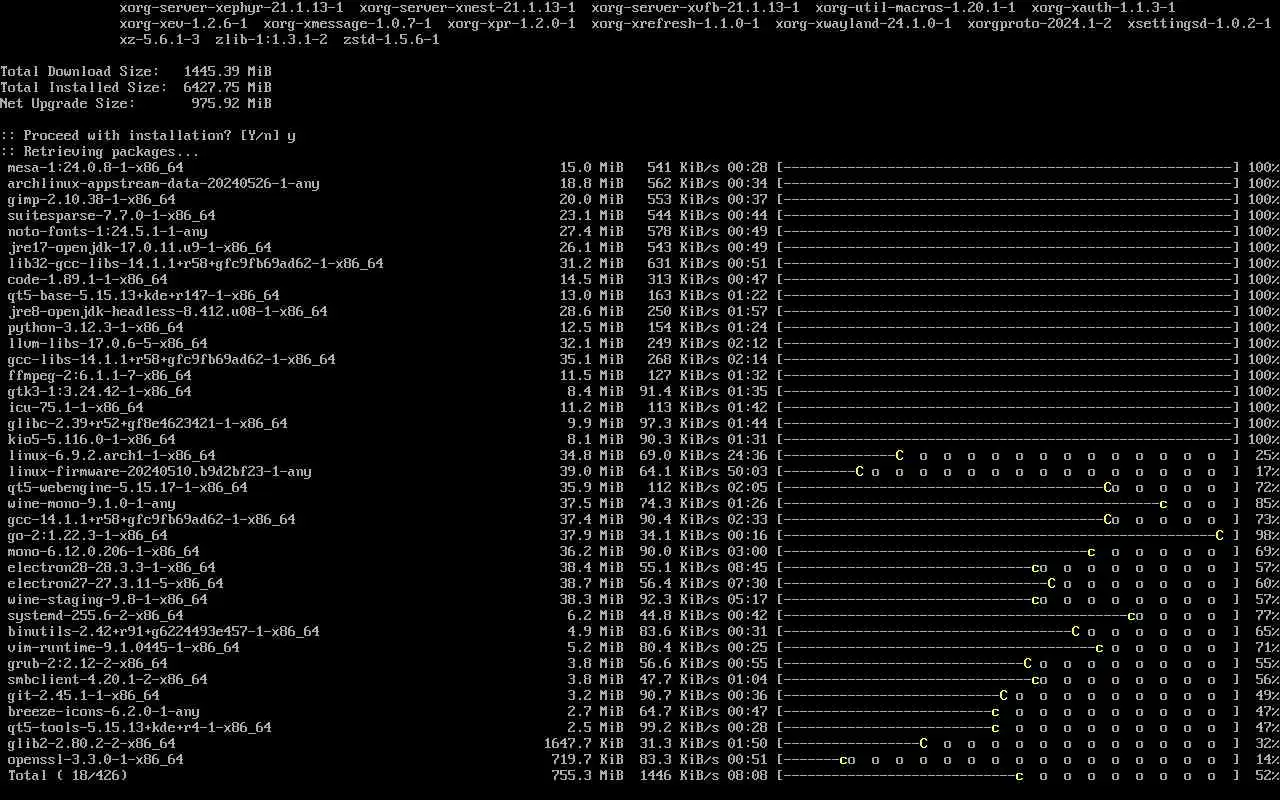Select the openssl-3.3.0-1-x86_64 entry
The width and height of the screenshot is (1280, 800).
[x=95, y=760]
